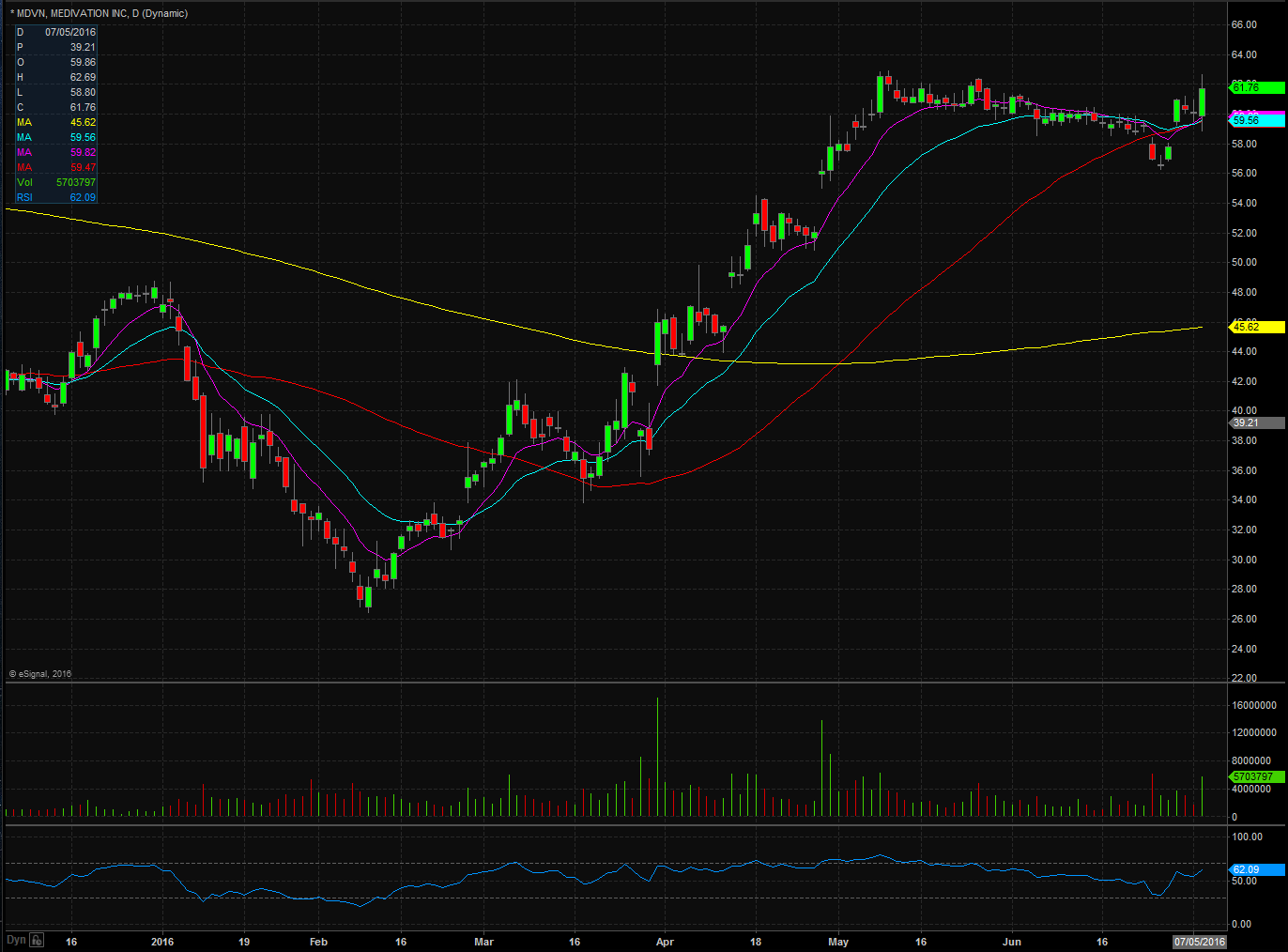The image size is (1288, 952).
Task: Click the green Vol row in data window
Action: 56,182
